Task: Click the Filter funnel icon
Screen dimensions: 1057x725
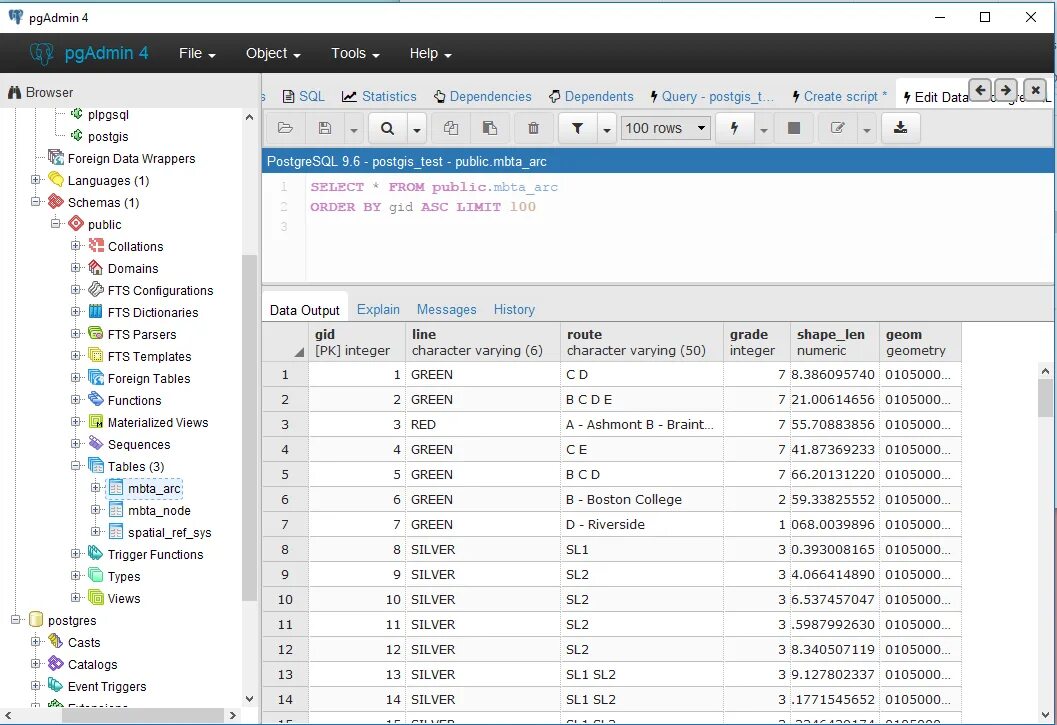Action: click(x=578, y=128)
